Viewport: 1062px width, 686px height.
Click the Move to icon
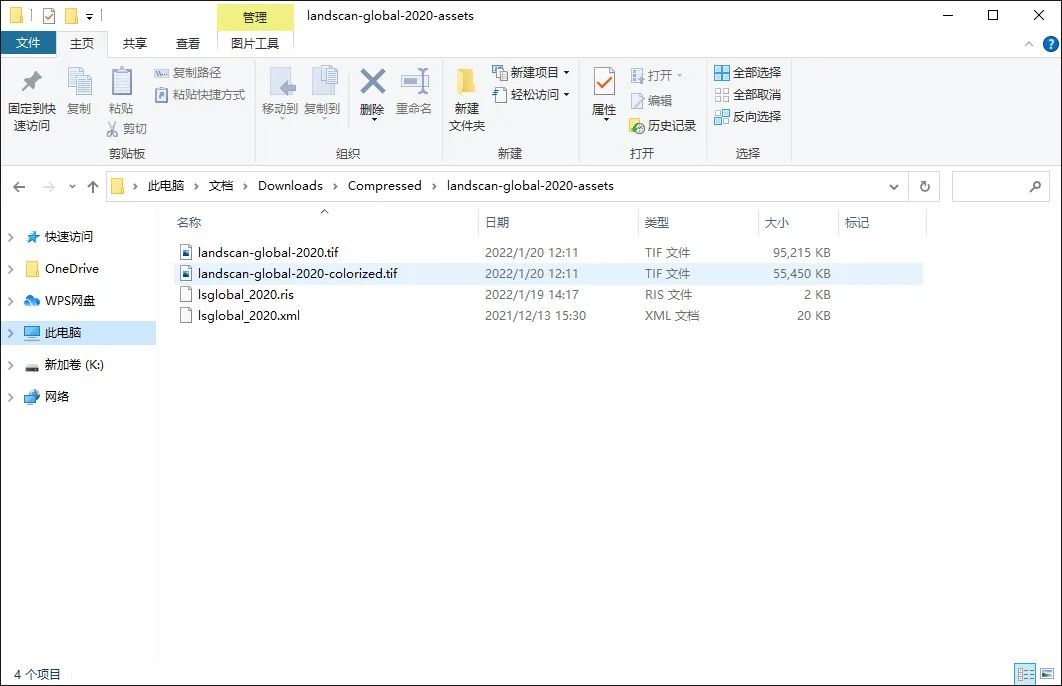coord(280,82)
